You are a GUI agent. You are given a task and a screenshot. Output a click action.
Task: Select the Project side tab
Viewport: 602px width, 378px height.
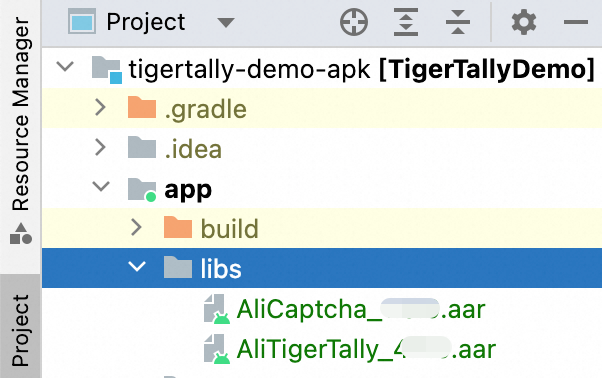[20, 330]
